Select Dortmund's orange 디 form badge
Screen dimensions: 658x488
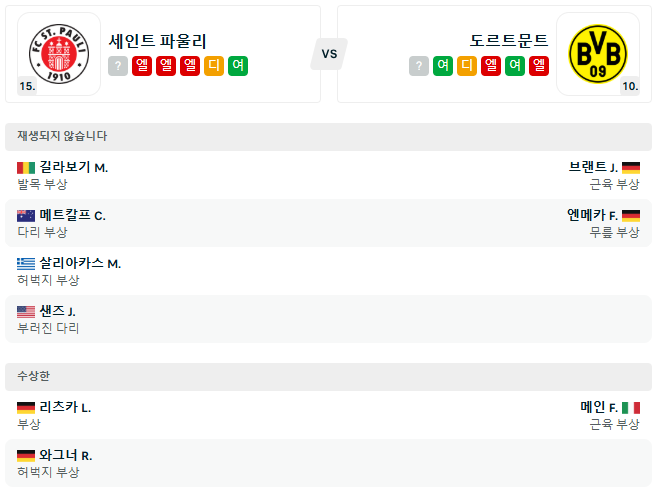(467, 66)
